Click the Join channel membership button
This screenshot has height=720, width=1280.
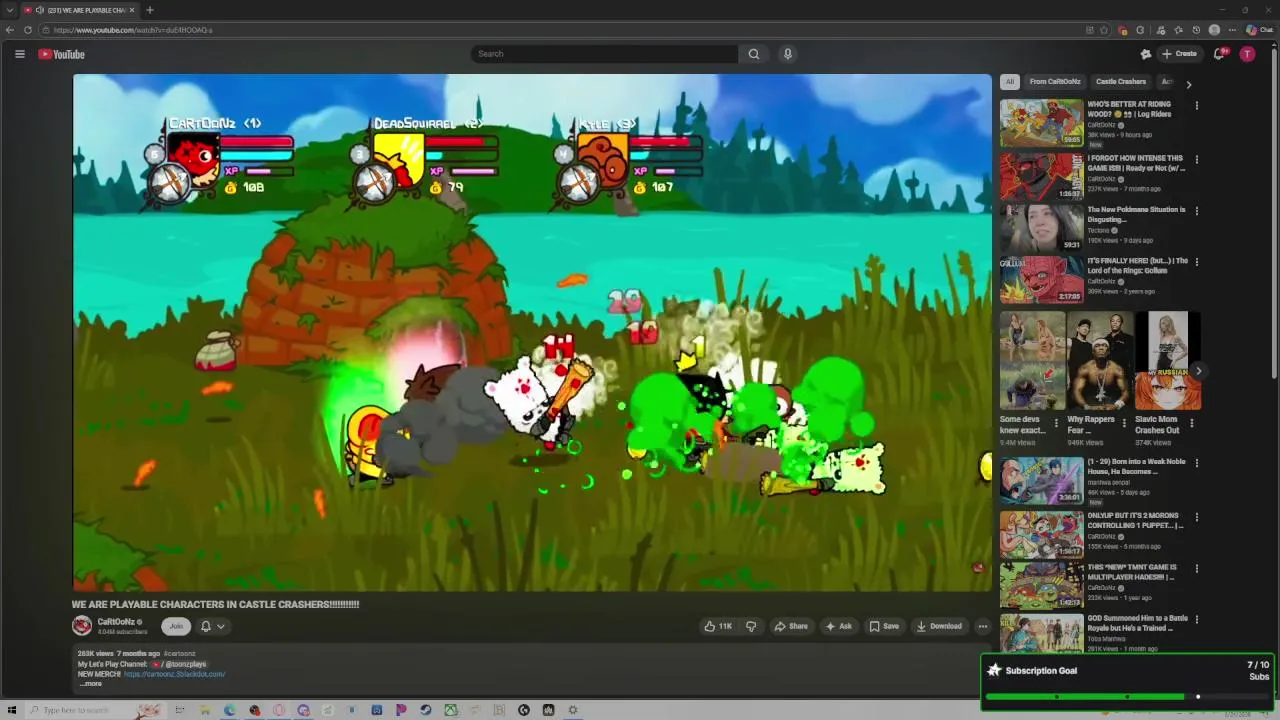pyautogui.click(x=176, y=626)
